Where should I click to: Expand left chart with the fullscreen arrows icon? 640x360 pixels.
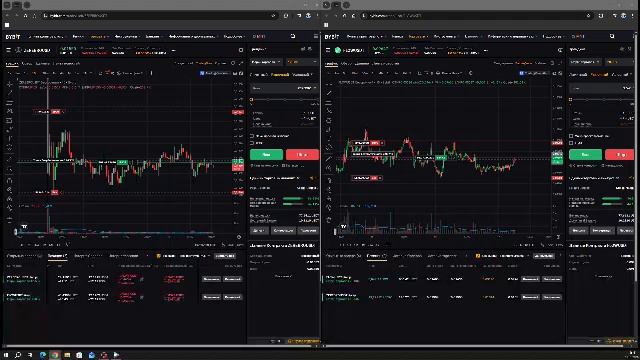coord(240,63)
